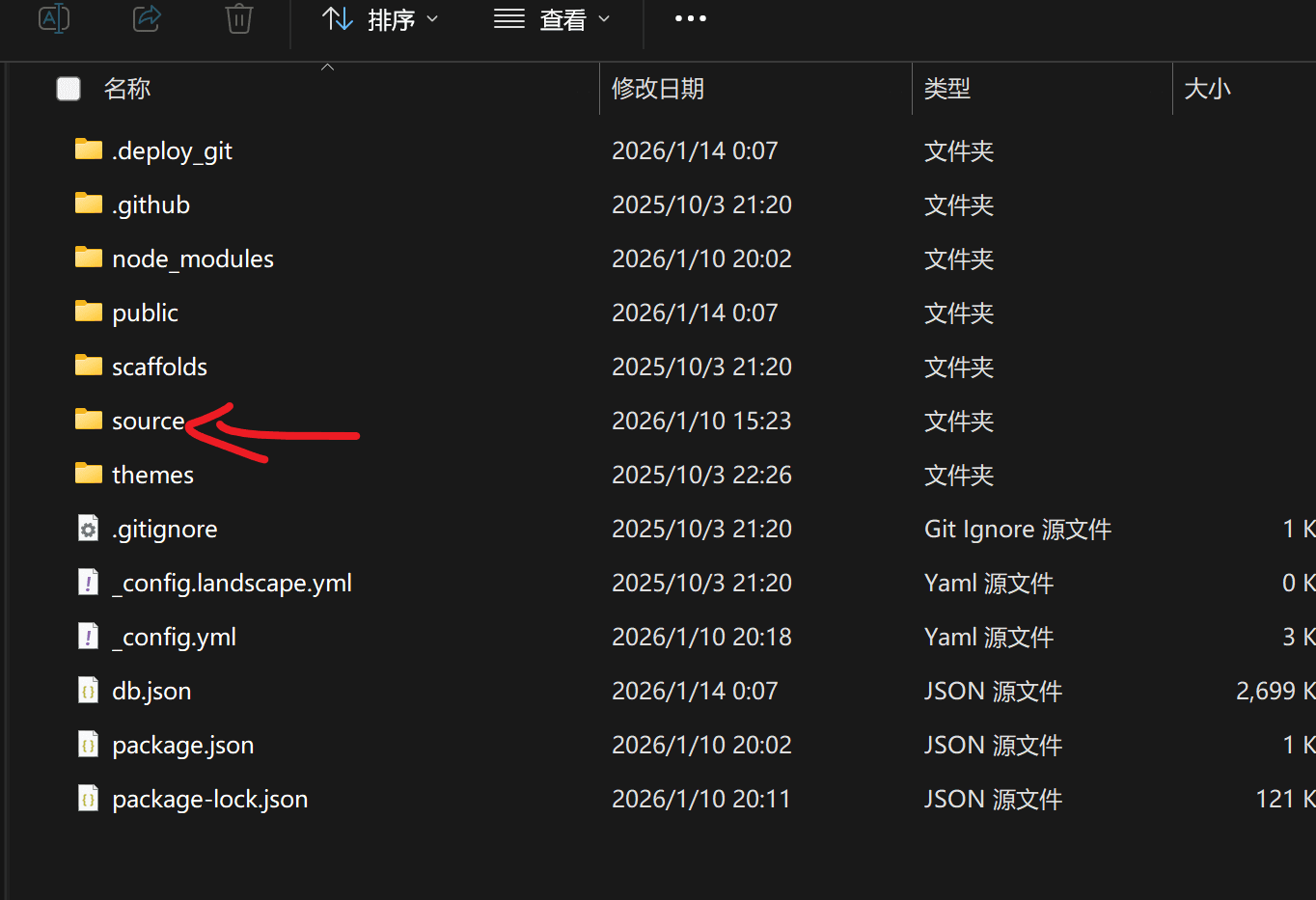
Task: Select the themes folder
Action: pyautogui.click(x=152, y=475)
